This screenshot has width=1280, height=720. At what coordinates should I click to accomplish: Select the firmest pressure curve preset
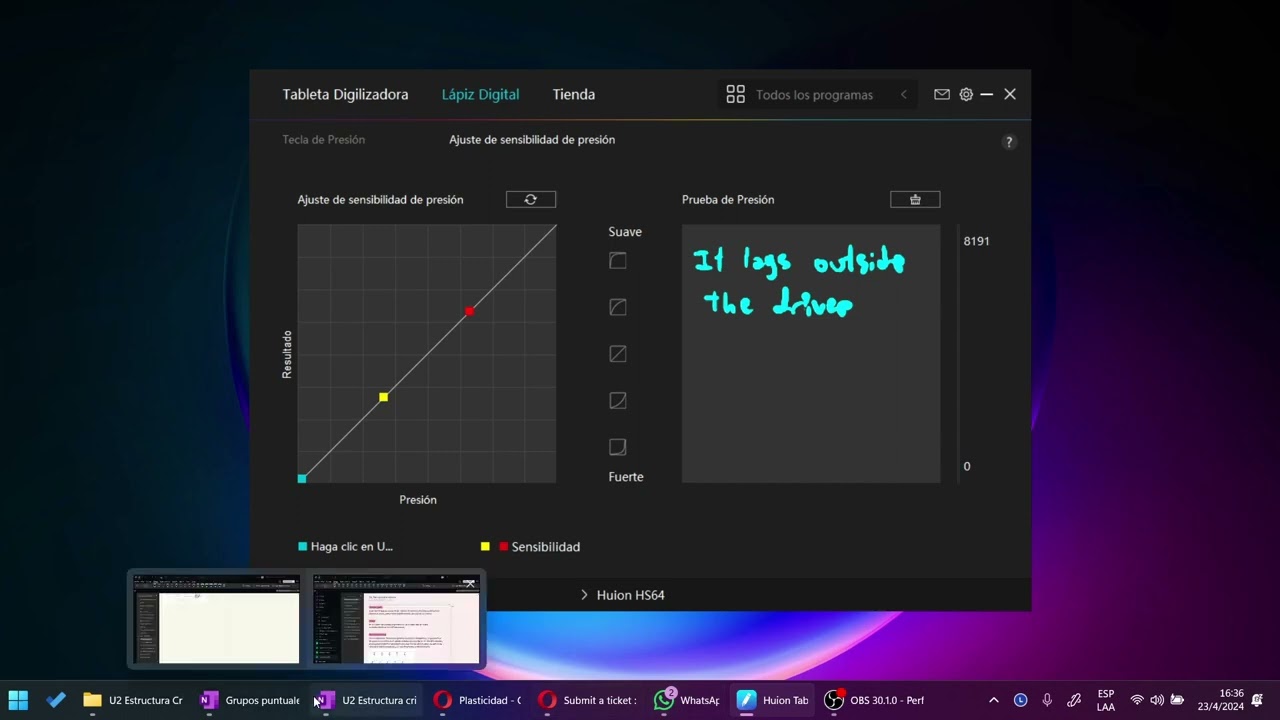(x=618, y=447)
